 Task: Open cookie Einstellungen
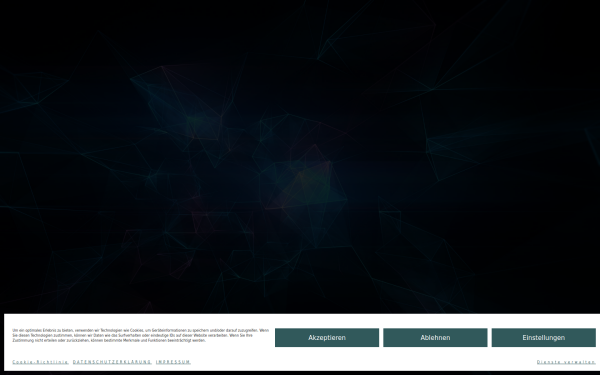(543, 338)
